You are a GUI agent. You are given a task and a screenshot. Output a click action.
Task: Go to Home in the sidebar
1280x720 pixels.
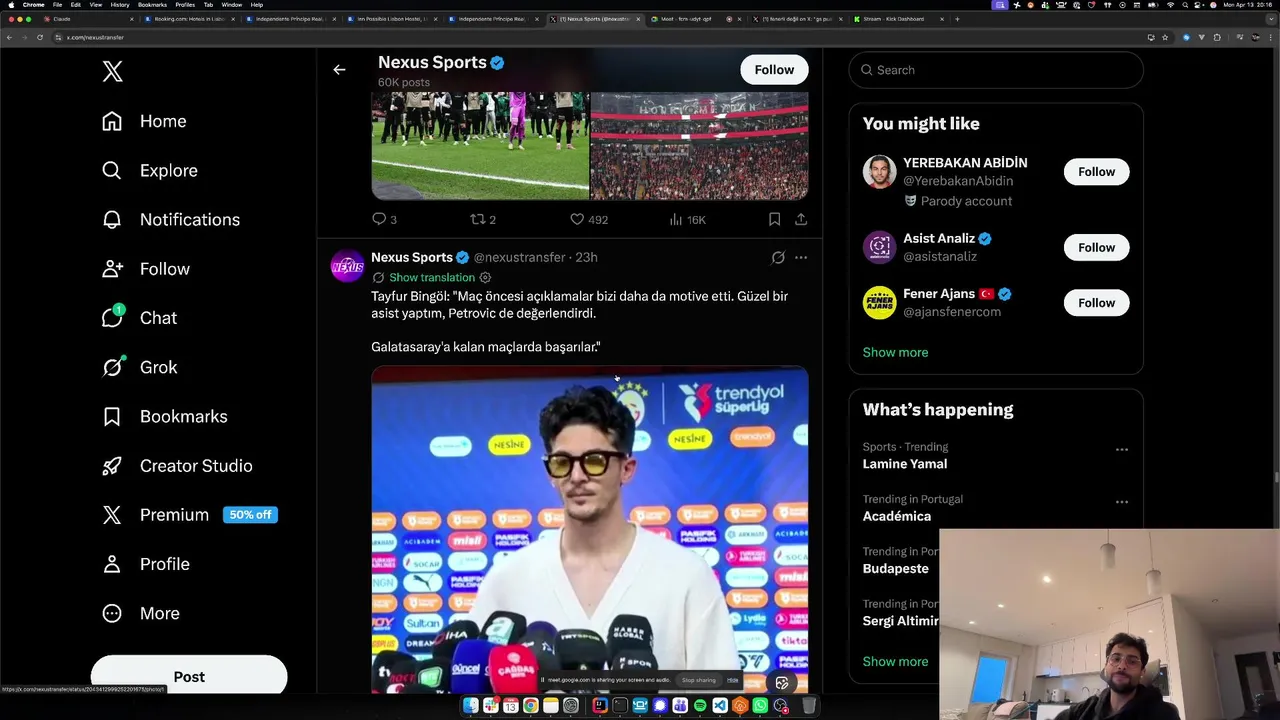[144, 121]
